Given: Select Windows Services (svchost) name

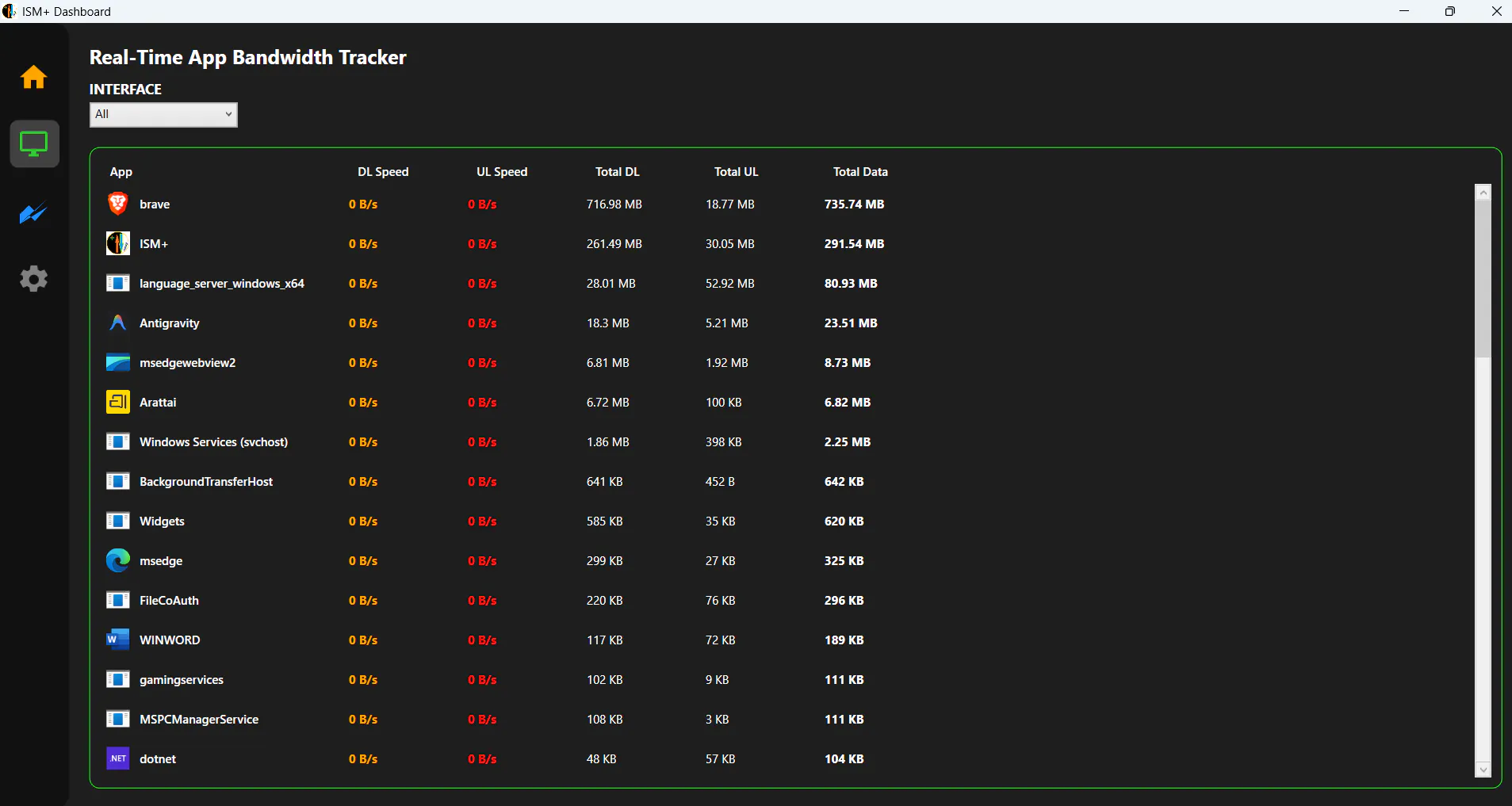Looking at the screenshot, I should pos(214,442).
